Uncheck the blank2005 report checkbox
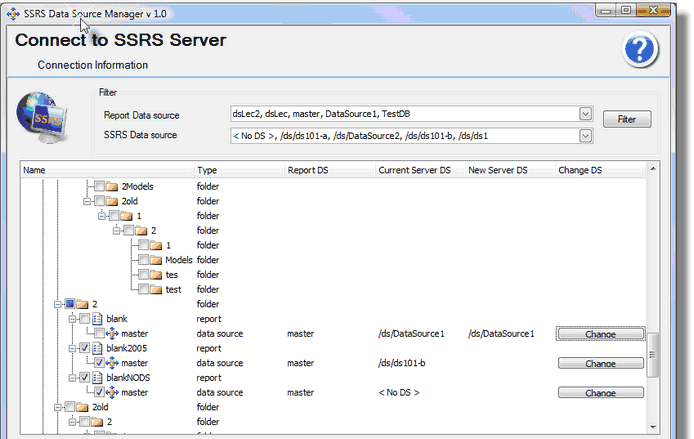 (85, 348)
